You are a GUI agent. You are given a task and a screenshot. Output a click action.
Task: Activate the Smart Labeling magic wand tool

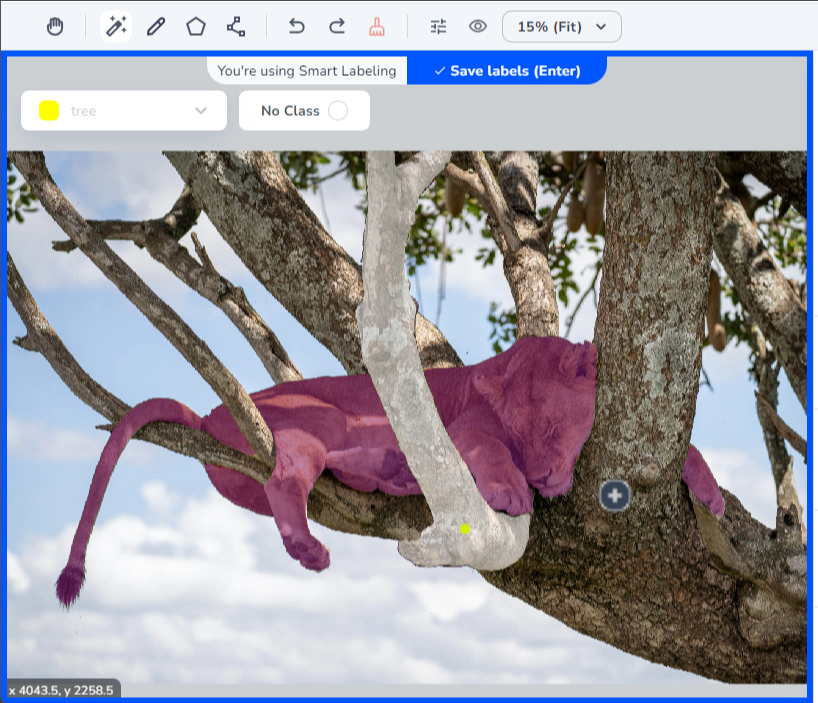point(116,27)
